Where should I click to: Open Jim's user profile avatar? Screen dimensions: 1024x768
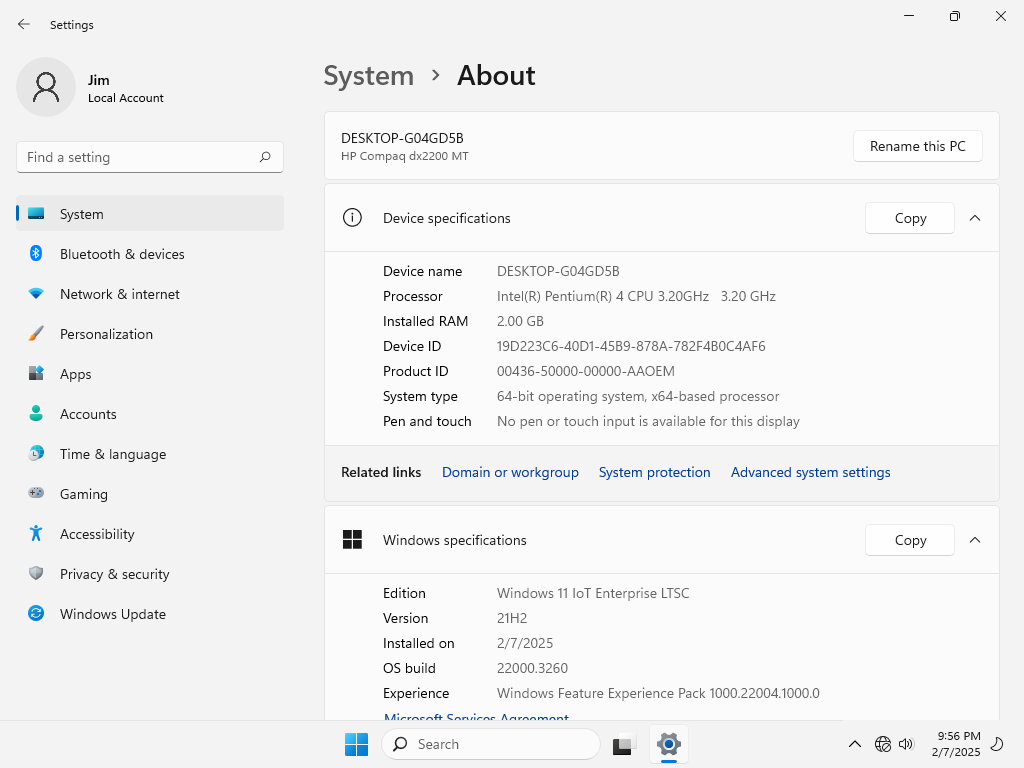coord(46,87)
